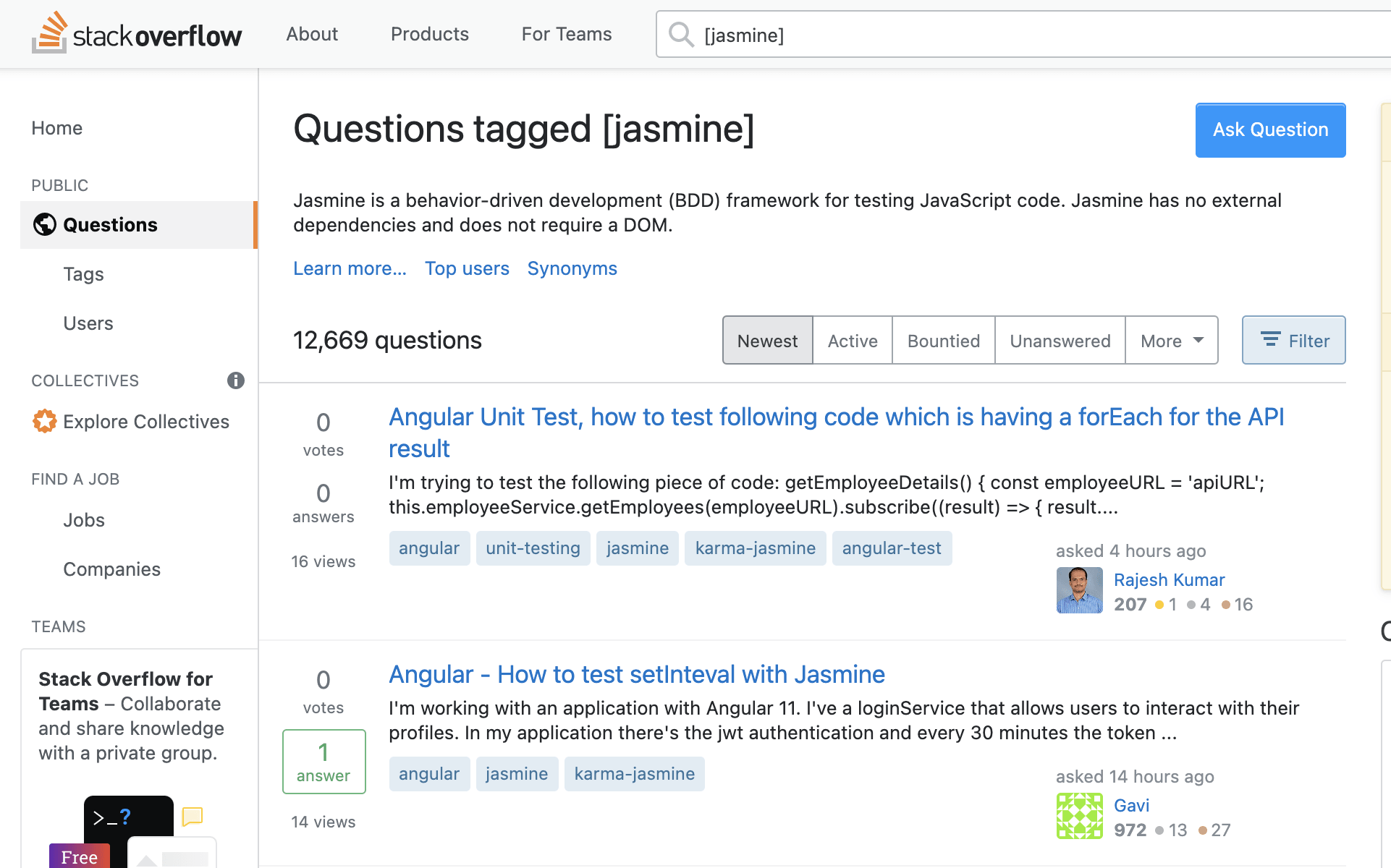
Task: Click the Active tab filter
Action: (851, 340)
